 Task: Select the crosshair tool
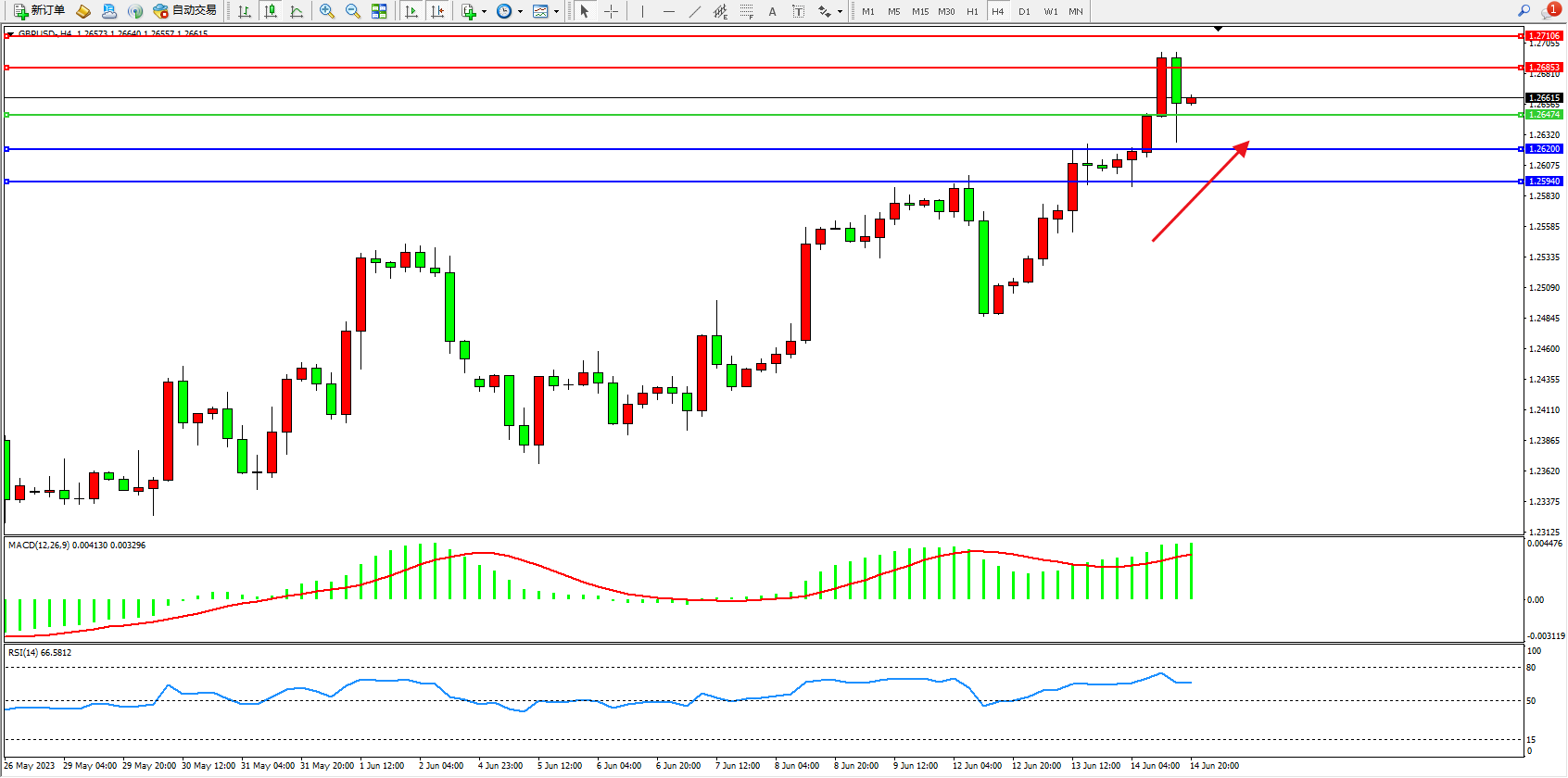(x=612, y=11)
